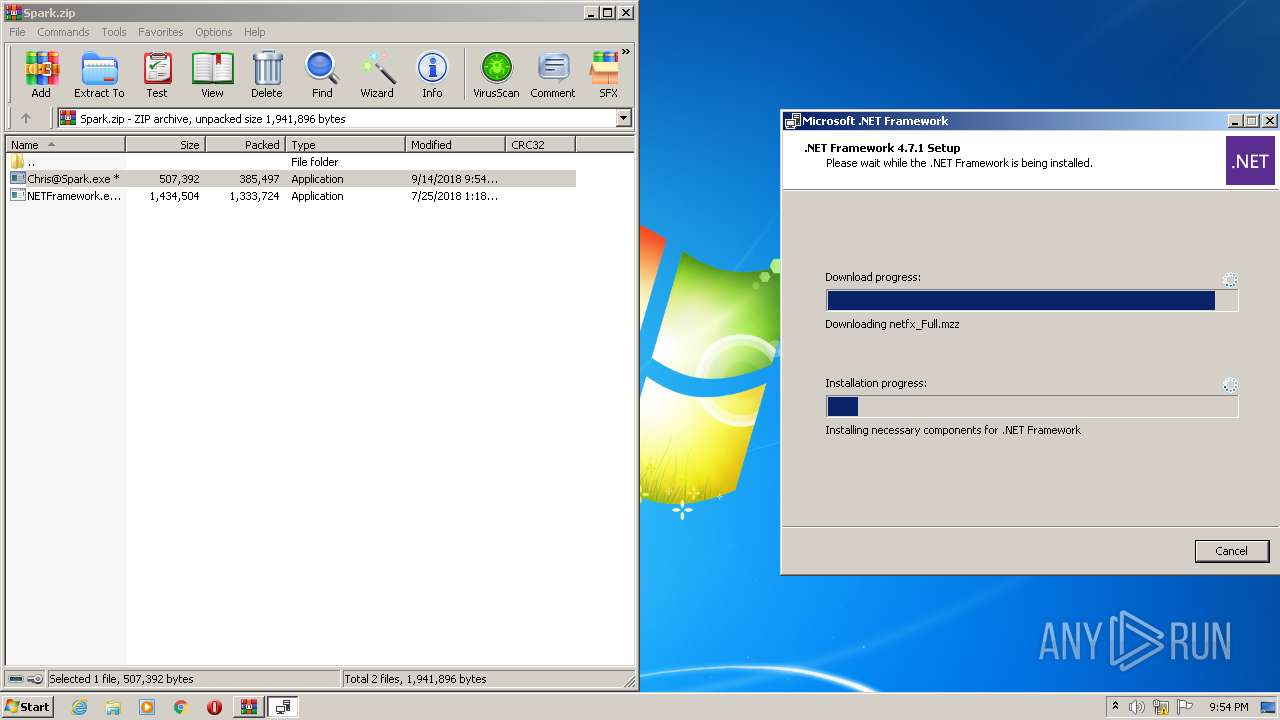Open the Favorites menu
The image size is (1280, 720).
click(161, 32)
